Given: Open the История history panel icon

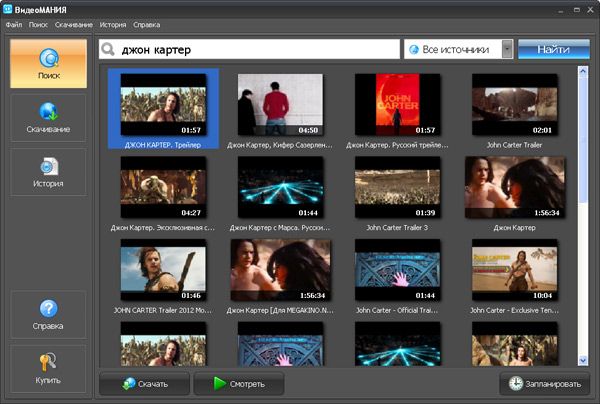Looking at the screenshot, I should pyautogui.click(x=48, y=167).
